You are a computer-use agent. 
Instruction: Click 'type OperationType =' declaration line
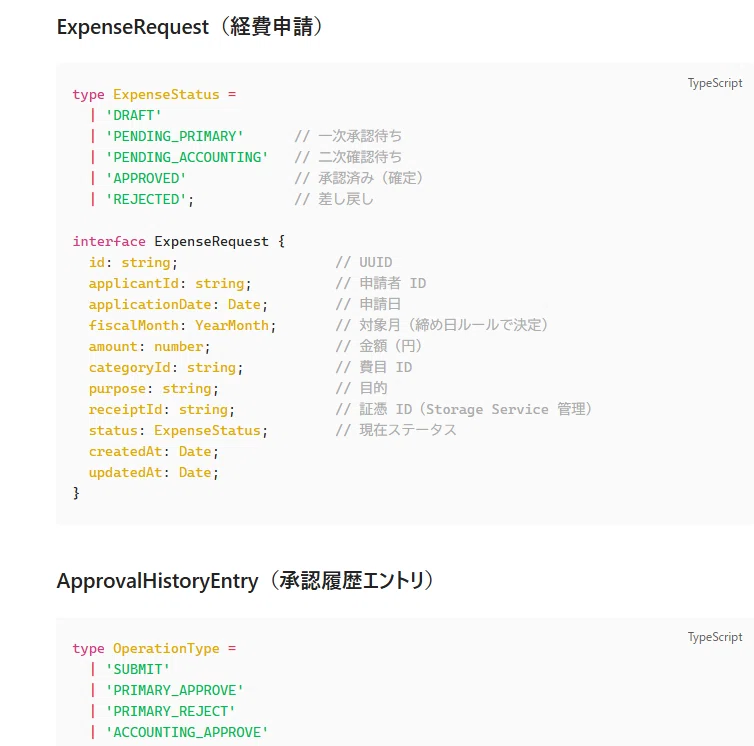(x=154, y=648)
